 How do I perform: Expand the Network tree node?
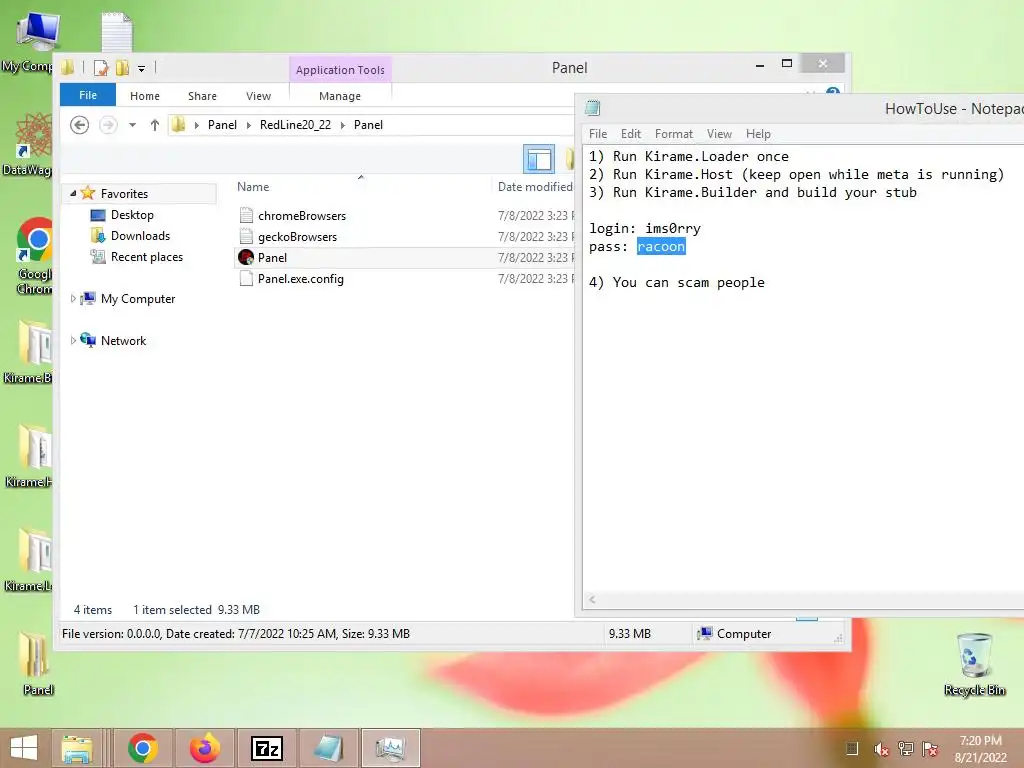[x=73, y=340]
